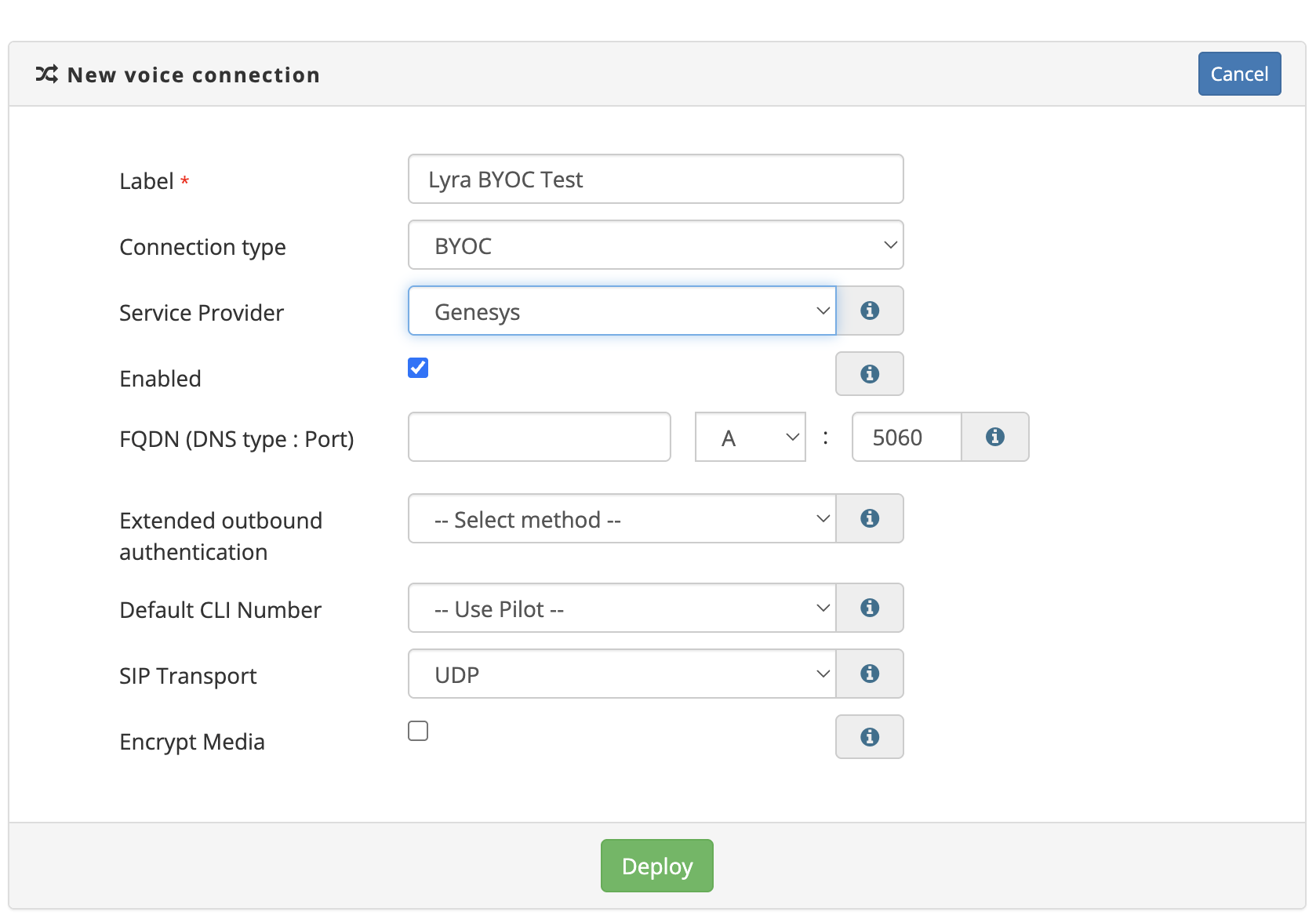Show info for Extended outbound authentication
Viewport: 1316px width, 919px height.
pos(869,518)
